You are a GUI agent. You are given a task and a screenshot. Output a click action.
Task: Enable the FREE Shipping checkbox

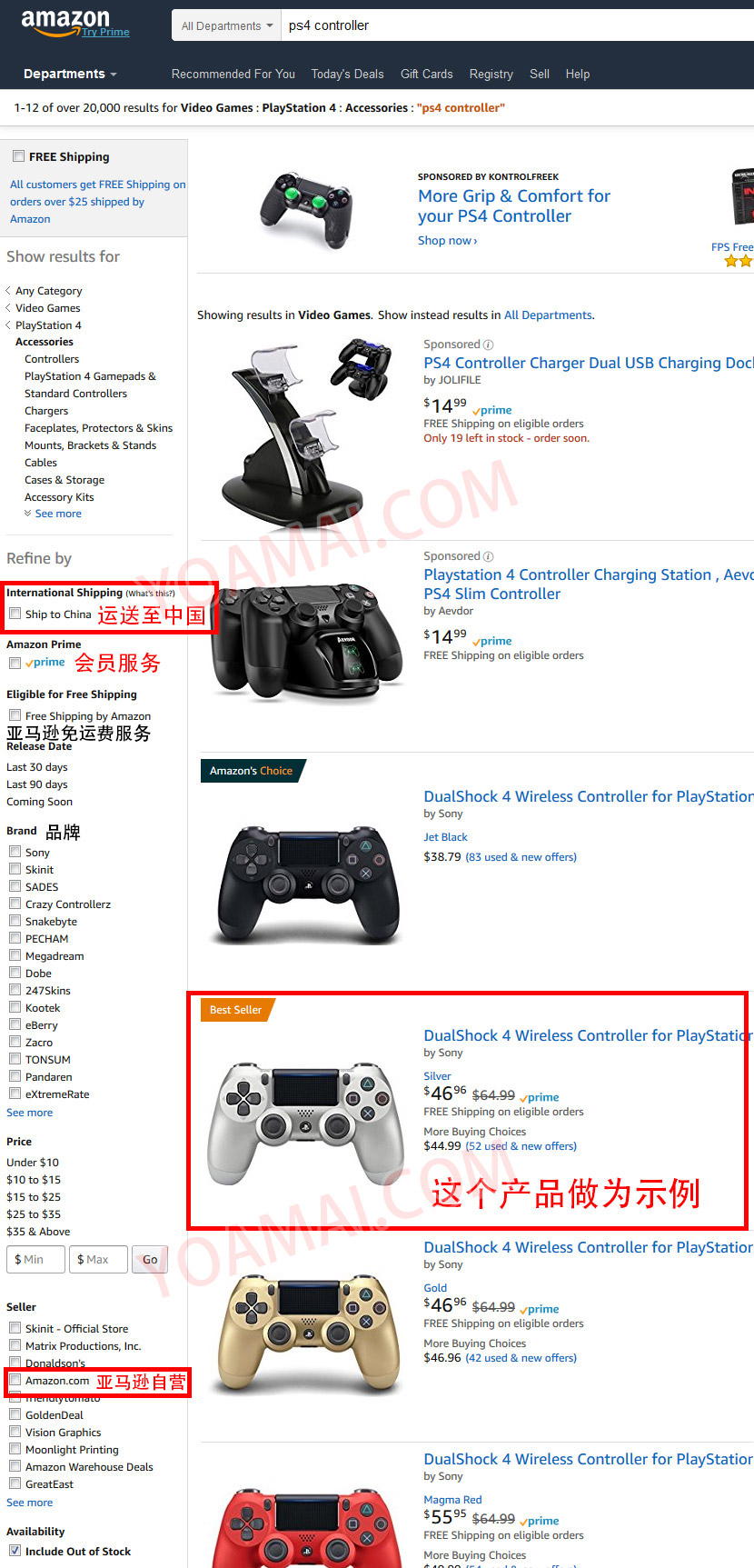point(18,156)
